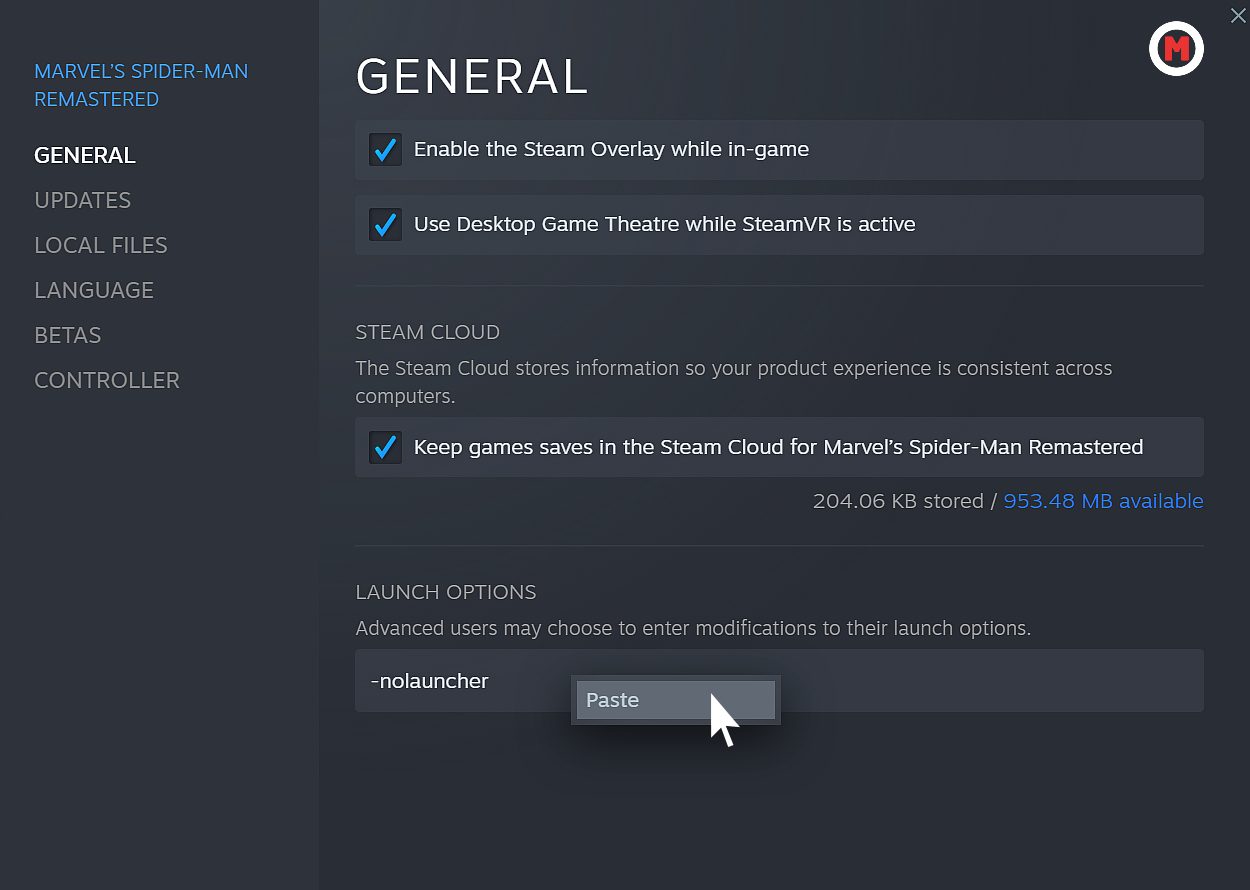Switch to the UPDATES section
Viewport: 1250px width, 890px height.
tap(82, 200)
